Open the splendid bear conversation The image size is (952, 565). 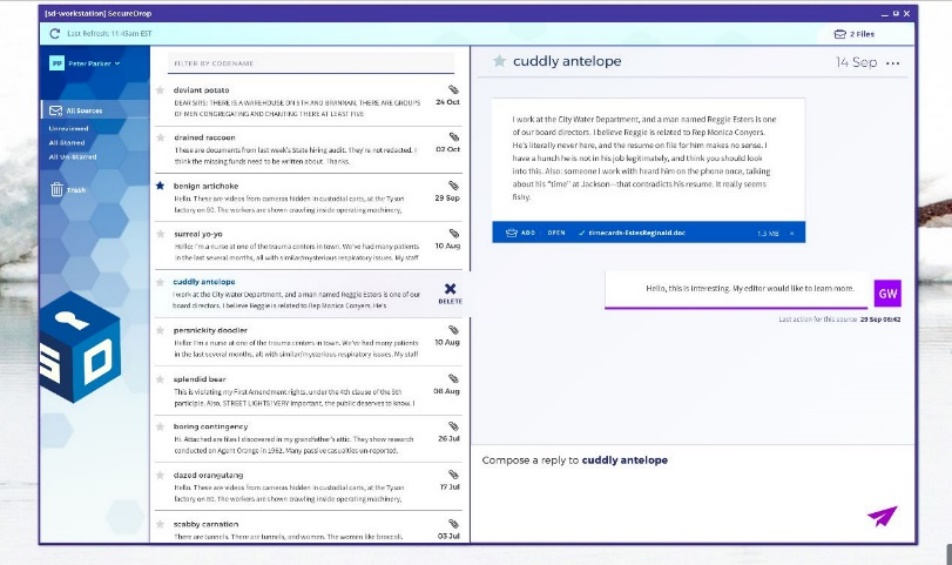pyautogui.click(x=308, y=391)
